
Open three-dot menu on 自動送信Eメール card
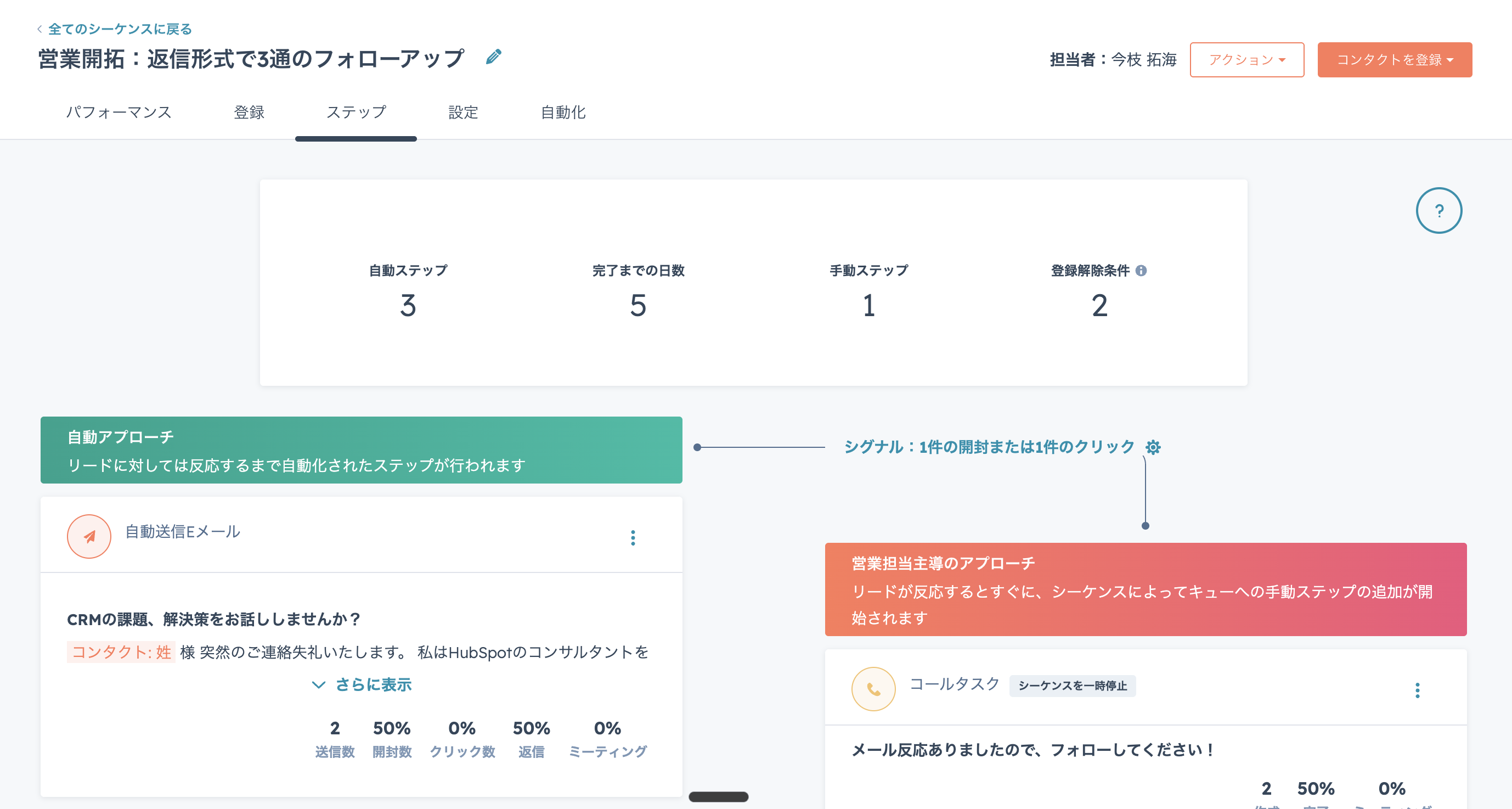633,538
